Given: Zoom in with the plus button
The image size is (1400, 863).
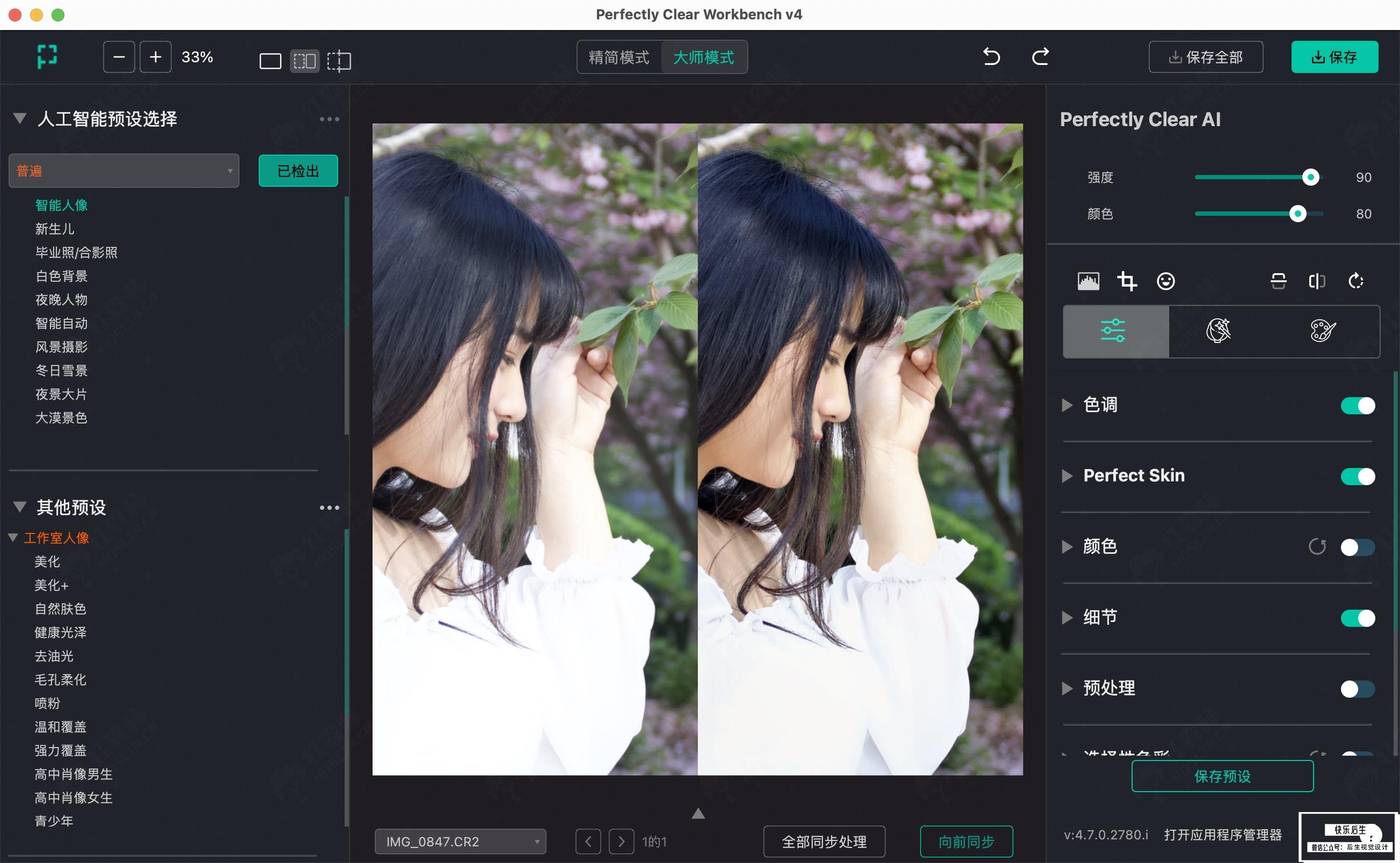Looking at the screenshot, I should tap(155, 57).
